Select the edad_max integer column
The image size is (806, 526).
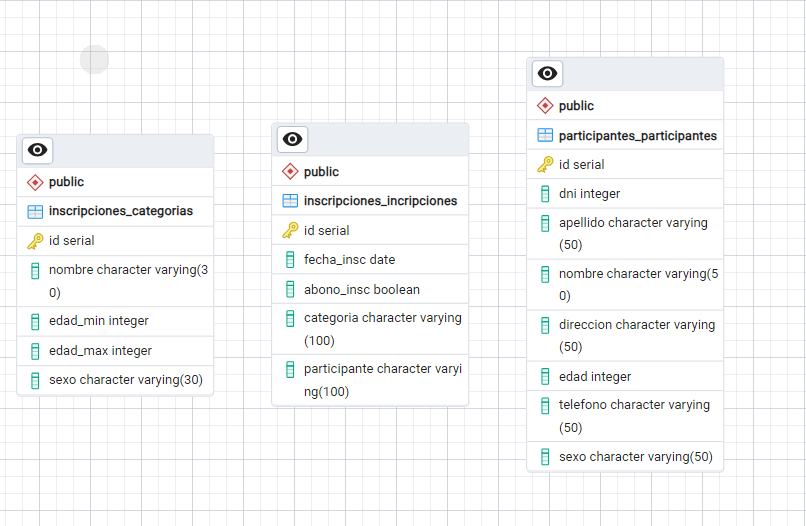100,351
